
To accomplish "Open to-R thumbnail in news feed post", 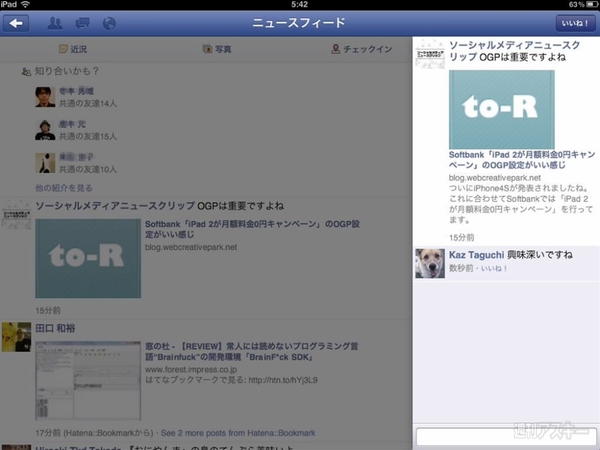I will point(88,258).
